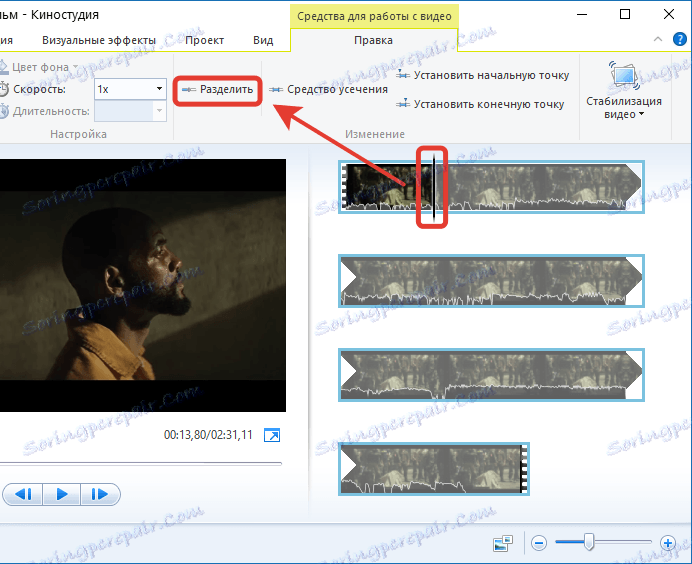Click the Цвет фона background color option
Viewport: 692px width, 564px height.
coord(40,67)
